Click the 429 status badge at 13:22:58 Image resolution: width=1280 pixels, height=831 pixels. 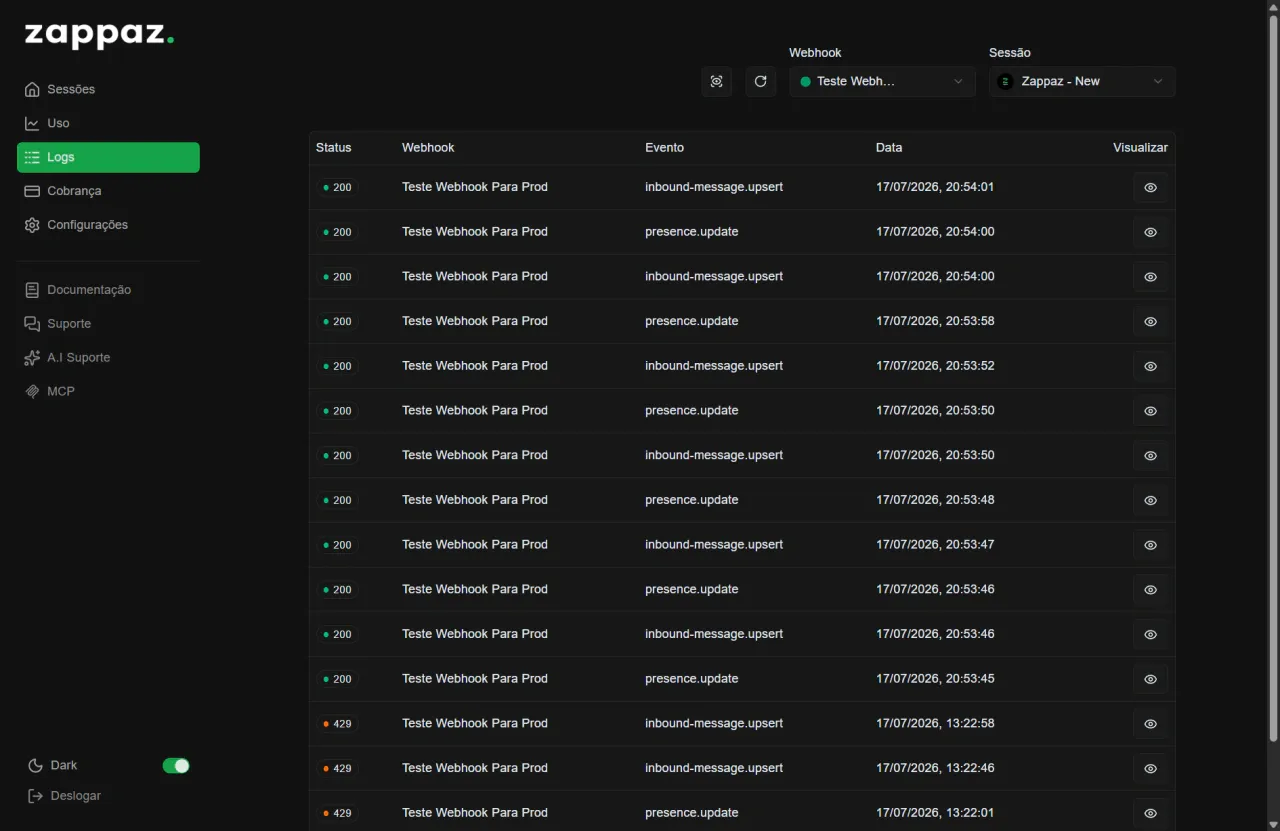[x=337, y=724]
